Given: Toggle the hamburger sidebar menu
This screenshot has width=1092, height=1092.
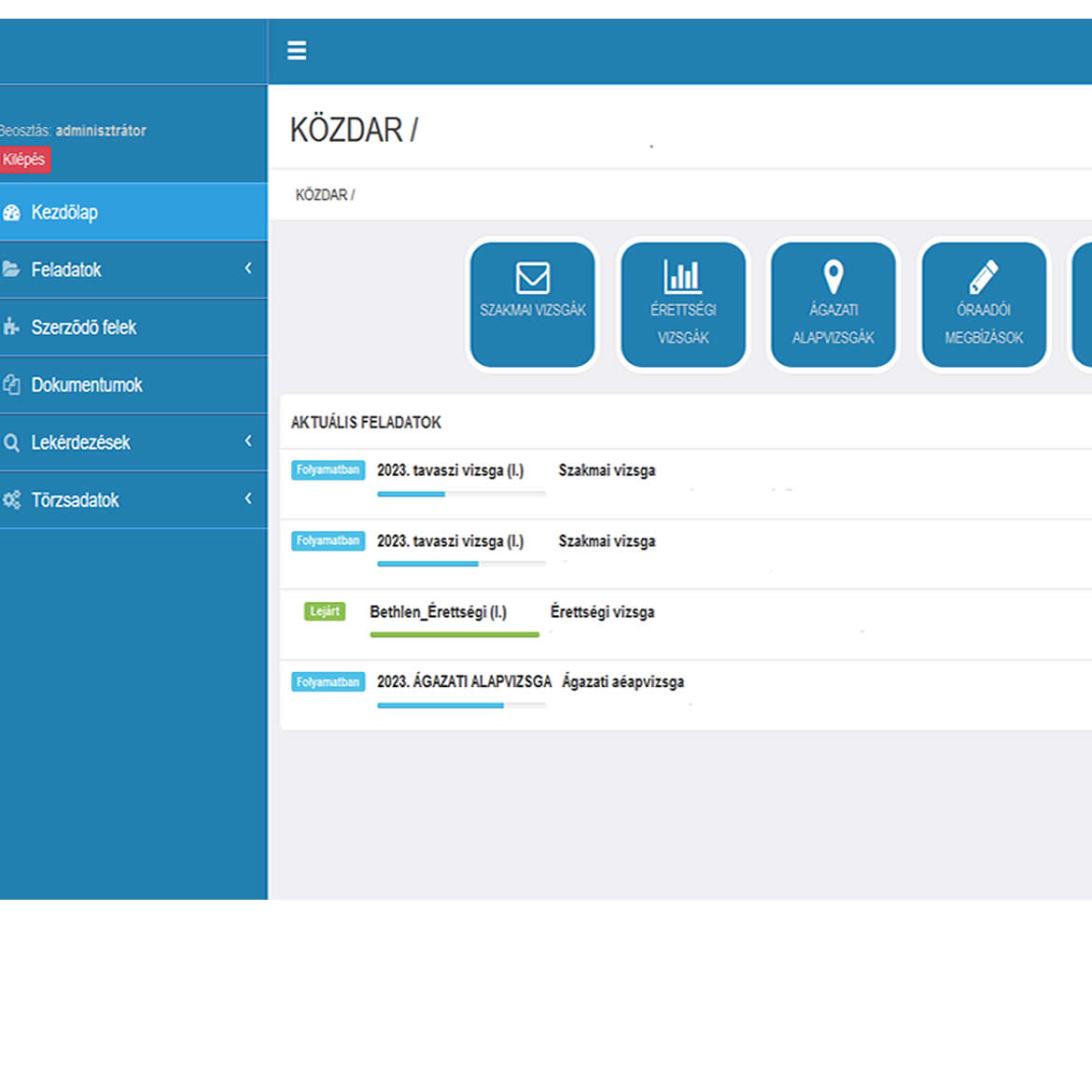Looking at the screenshot, I should coord(297,50).
